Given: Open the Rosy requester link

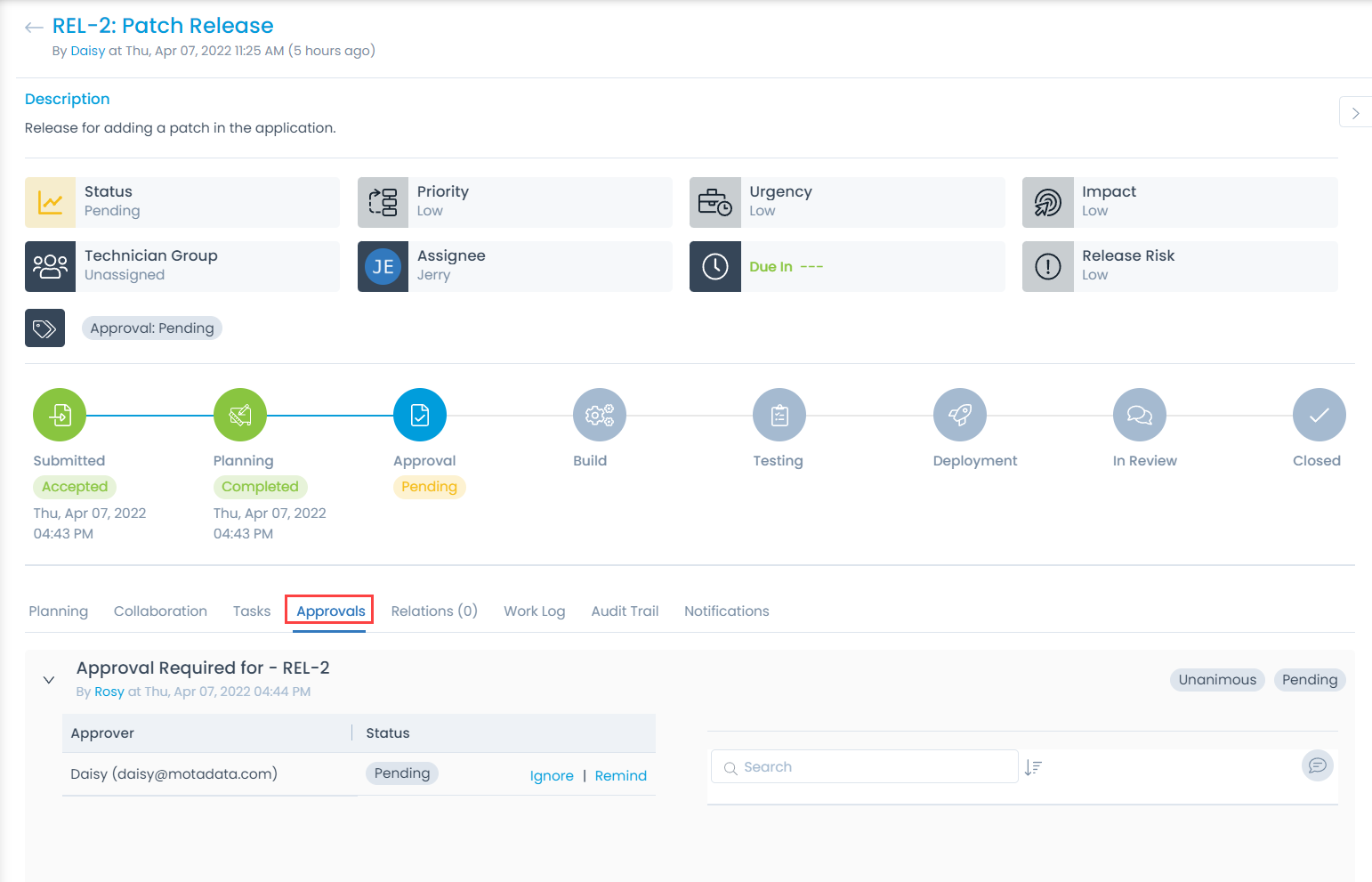Looking at the screenshot, I should [109, 692].
